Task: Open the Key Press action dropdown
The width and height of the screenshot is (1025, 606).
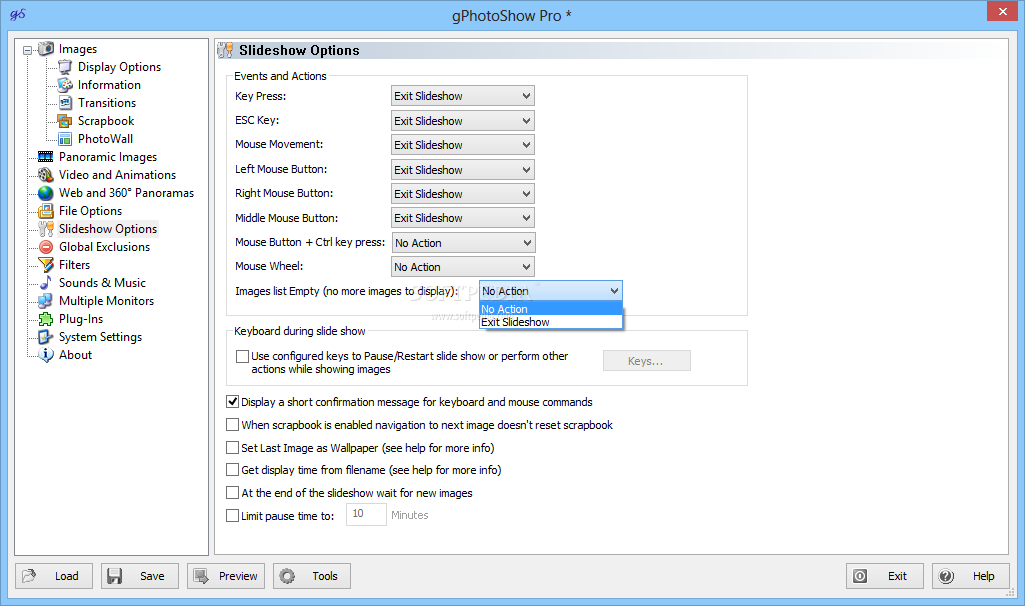Action: click(x=463, y=96)
